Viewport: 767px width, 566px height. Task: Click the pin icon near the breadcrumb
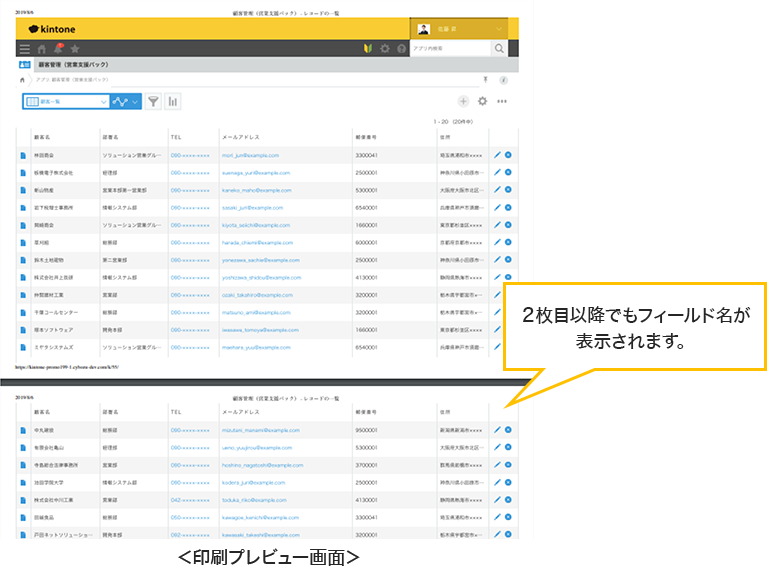[485, 80]
